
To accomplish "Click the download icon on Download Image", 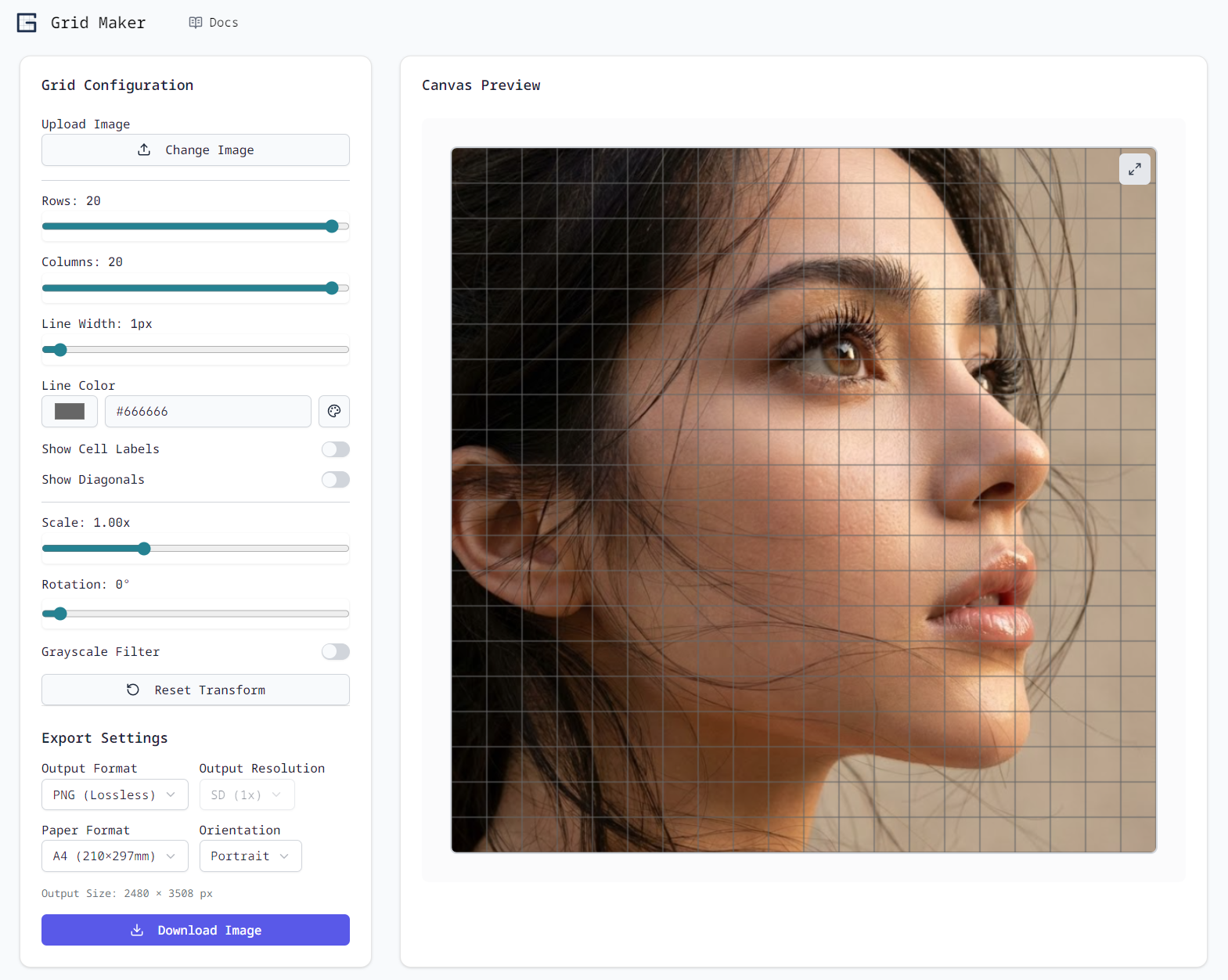I will 137,930.
